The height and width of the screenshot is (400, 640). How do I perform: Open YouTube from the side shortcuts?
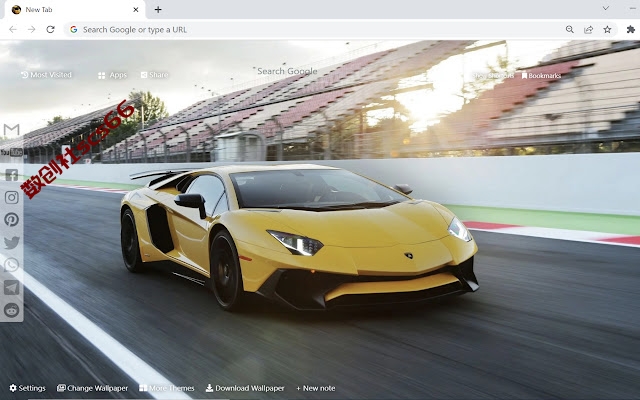(x=11, y=153)
